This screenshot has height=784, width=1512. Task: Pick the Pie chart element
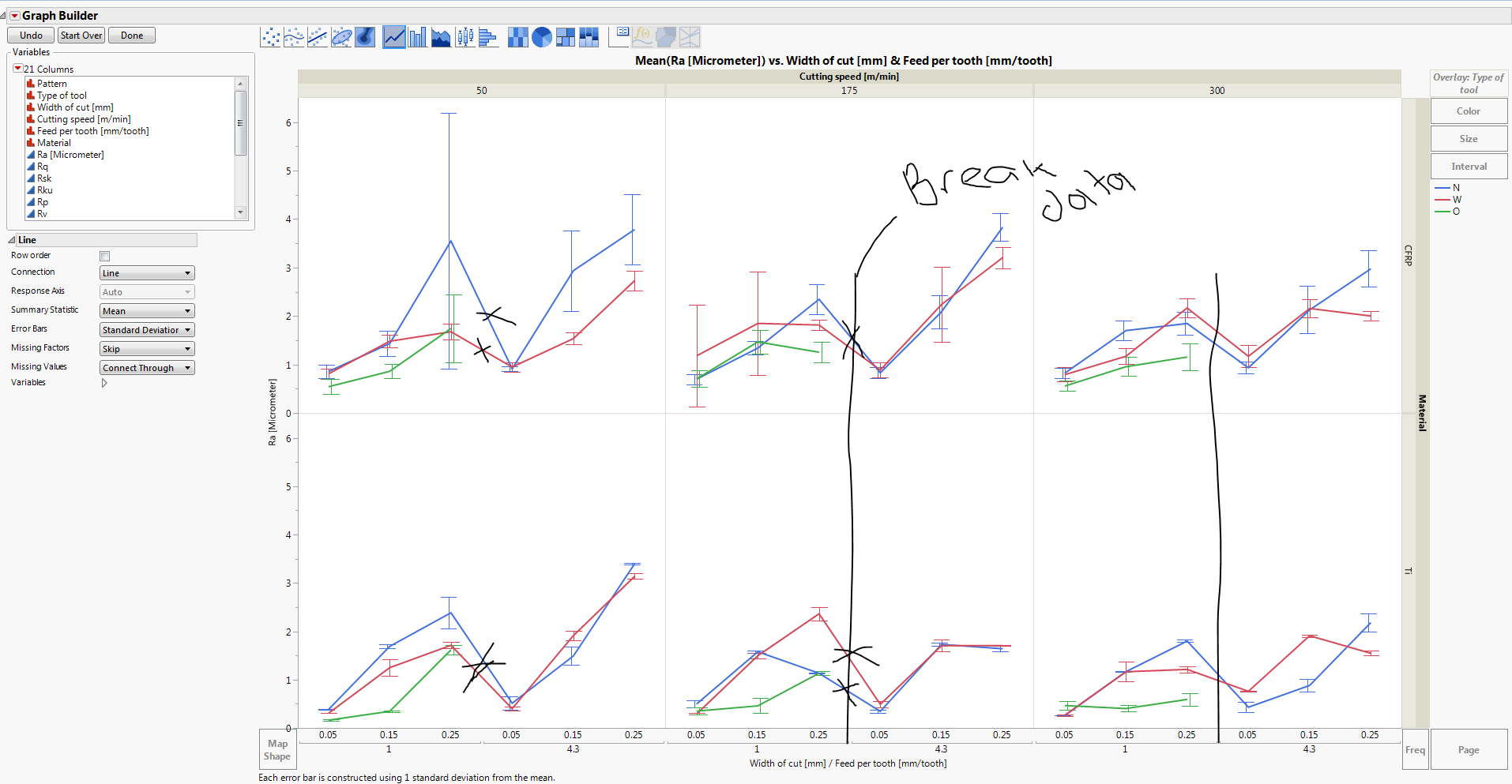(542, 36)
